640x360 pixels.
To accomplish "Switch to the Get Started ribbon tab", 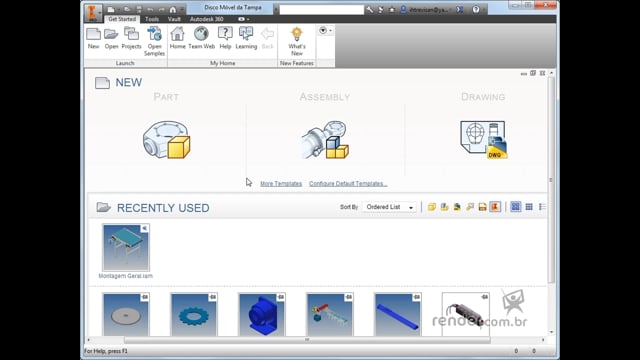I will 122,19.
